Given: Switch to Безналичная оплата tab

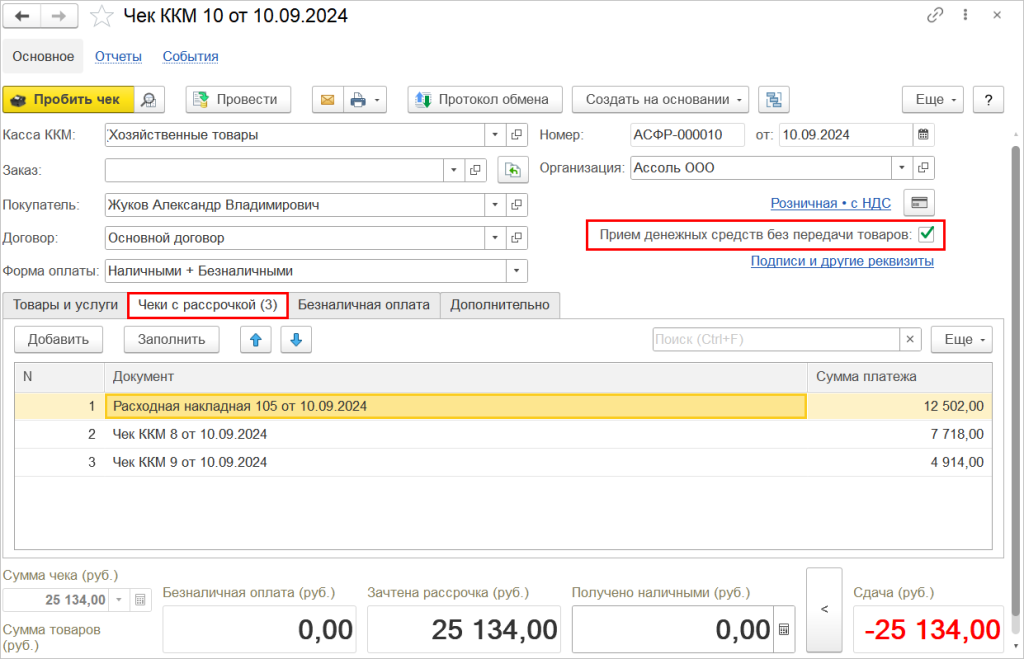Looking at the screenshot, I should point(364,305).
